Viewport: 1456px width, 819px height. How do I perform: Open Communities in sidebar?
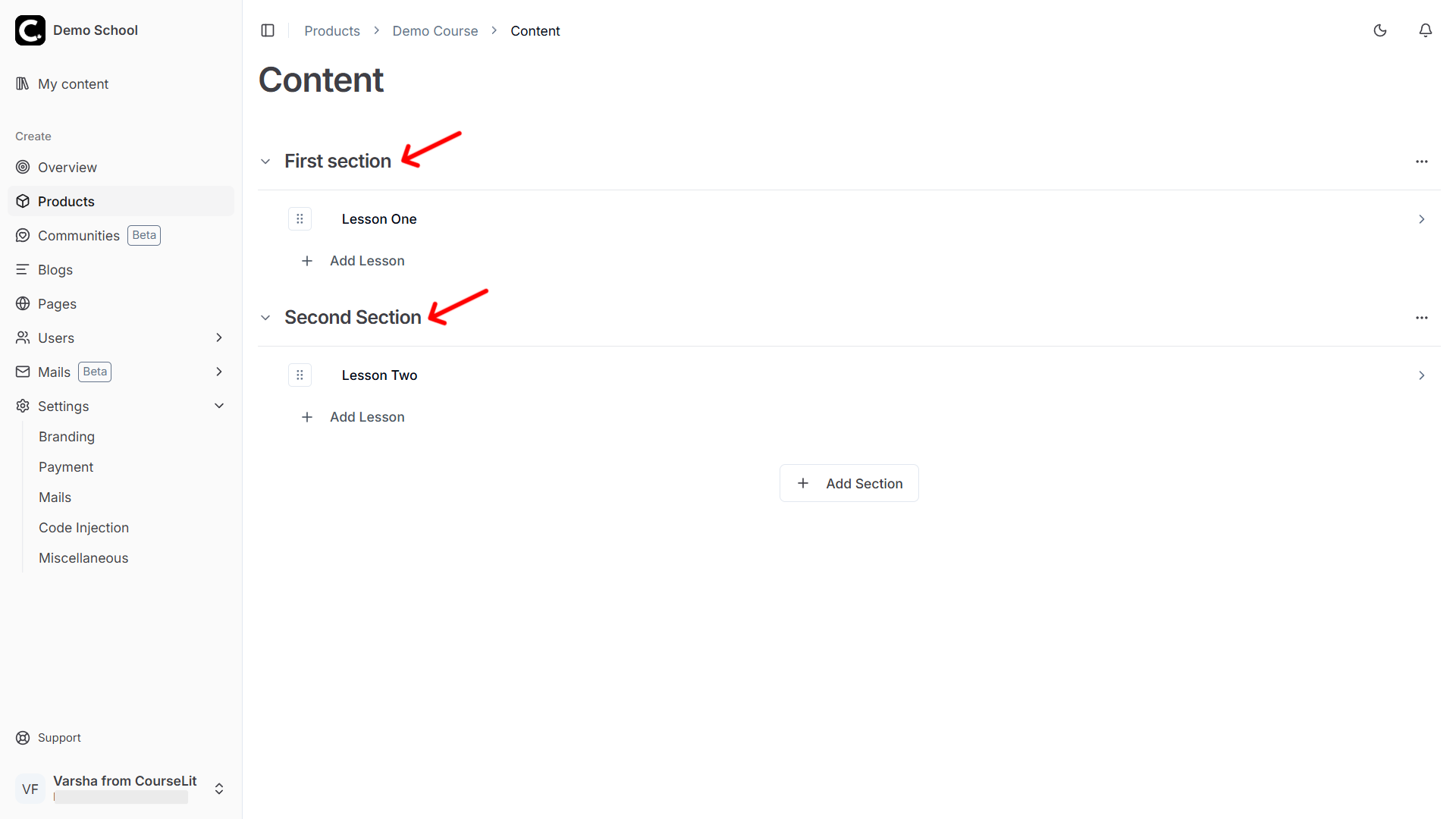point(79,236)
